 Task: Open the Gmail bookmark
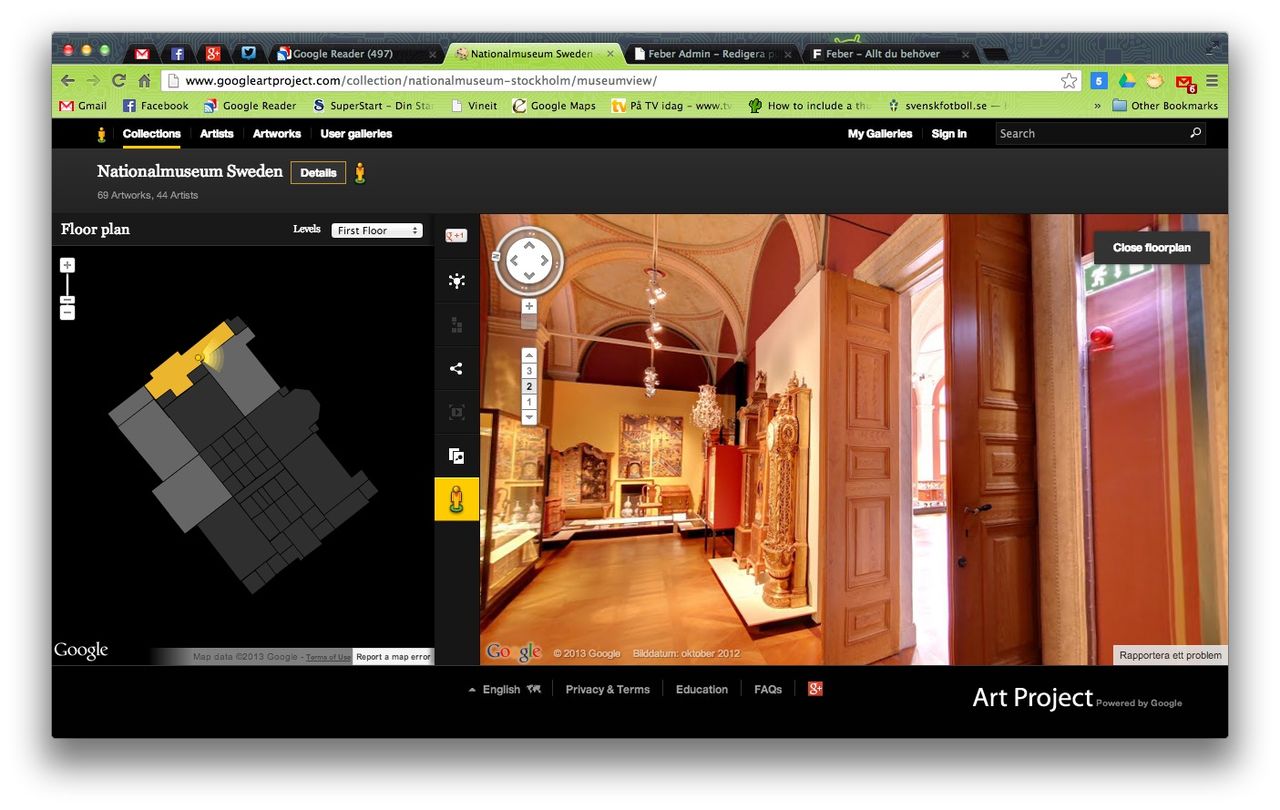coord(84,105)
